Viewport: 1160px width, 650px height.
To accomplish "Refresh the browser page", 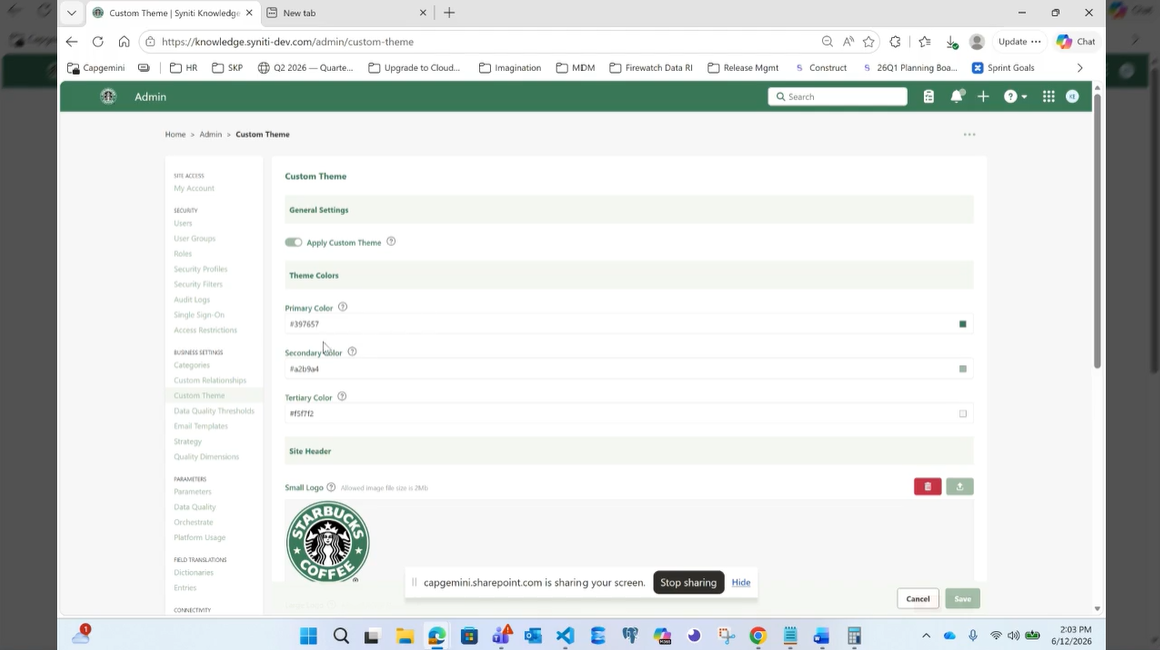I will pyautogui.click(x=98, y=41).
